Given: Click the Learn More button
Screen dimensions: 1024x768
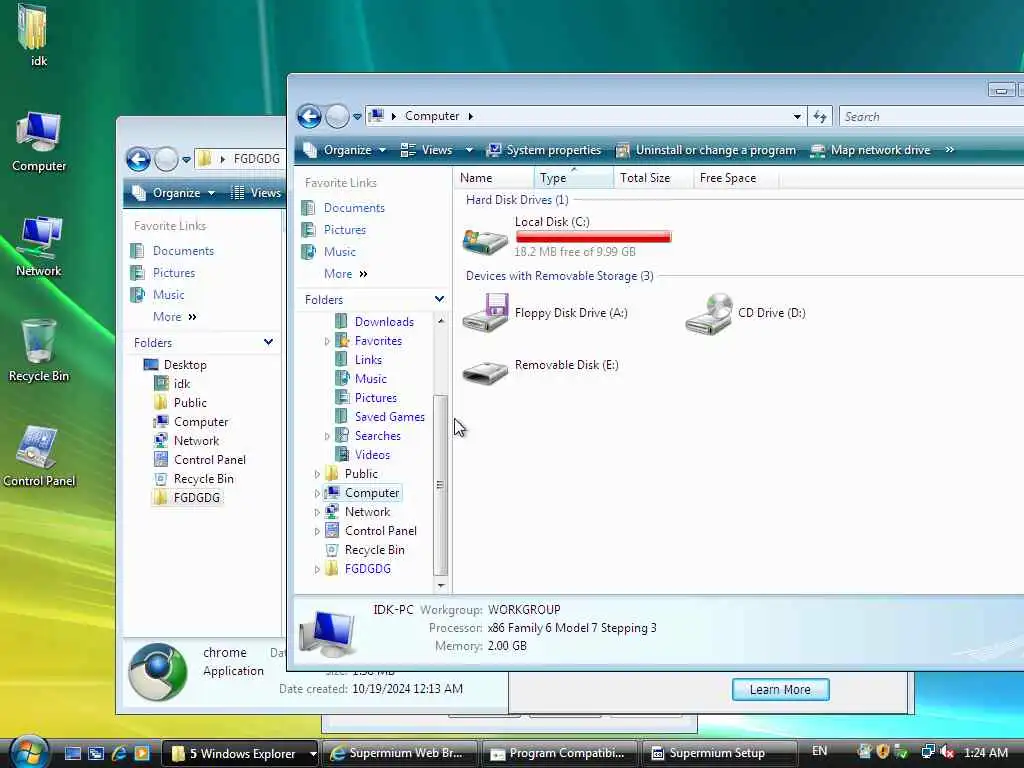Looking at the screenshot, I should 780,690.
